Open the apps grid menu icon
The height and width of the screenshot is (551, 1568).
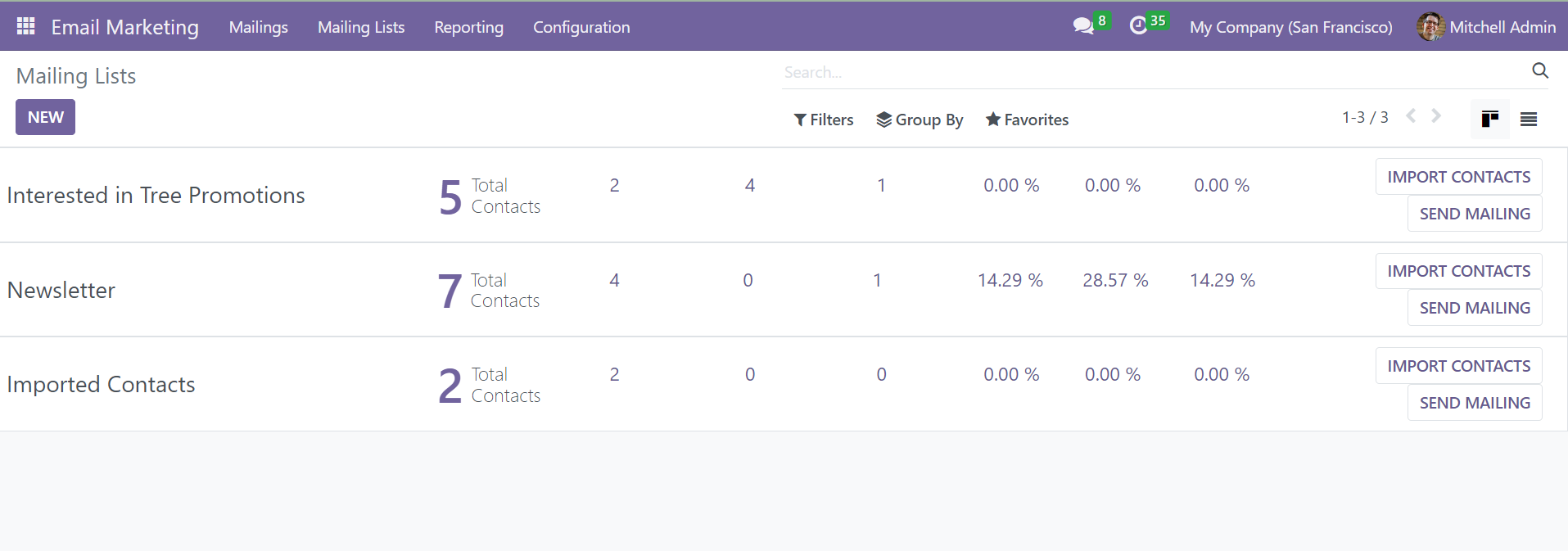(x=25, y=26)
